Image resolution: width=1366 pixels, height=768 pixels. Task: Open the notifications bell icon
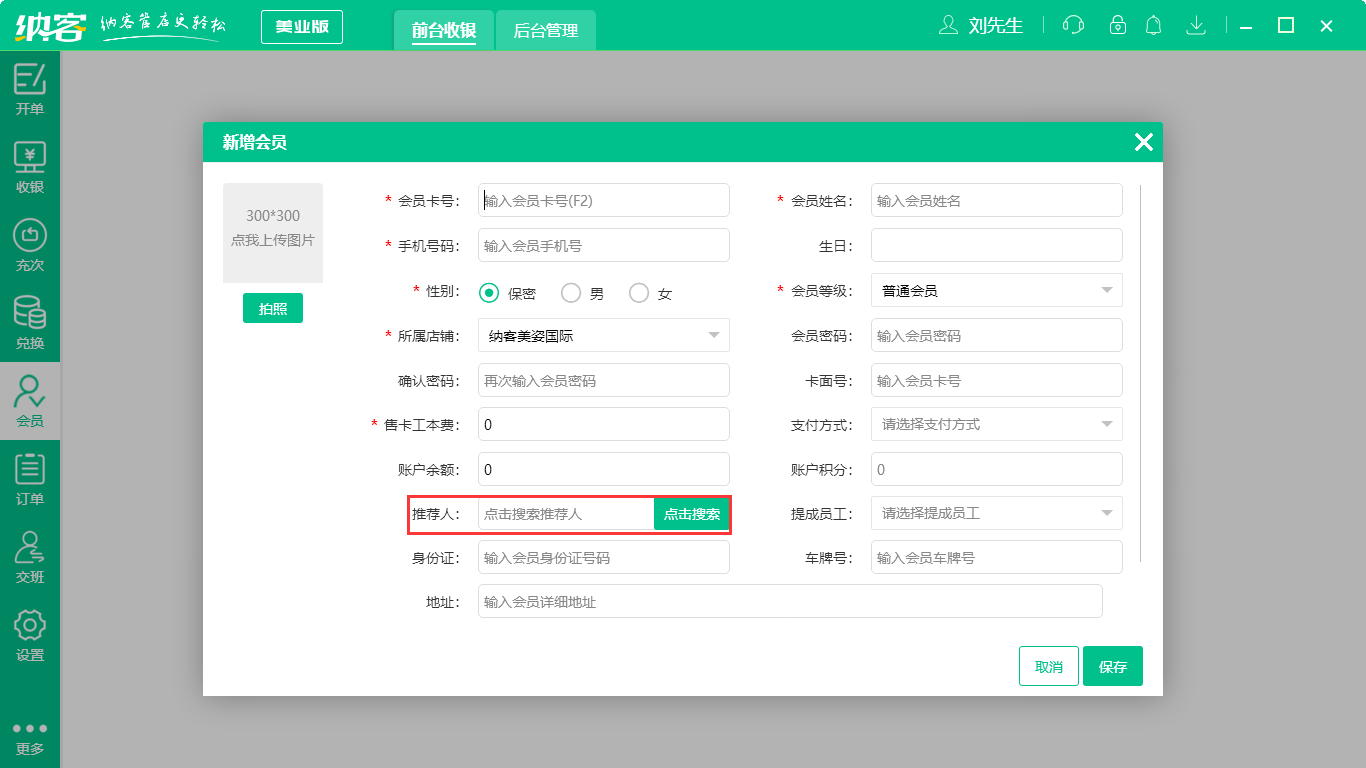1154,25
